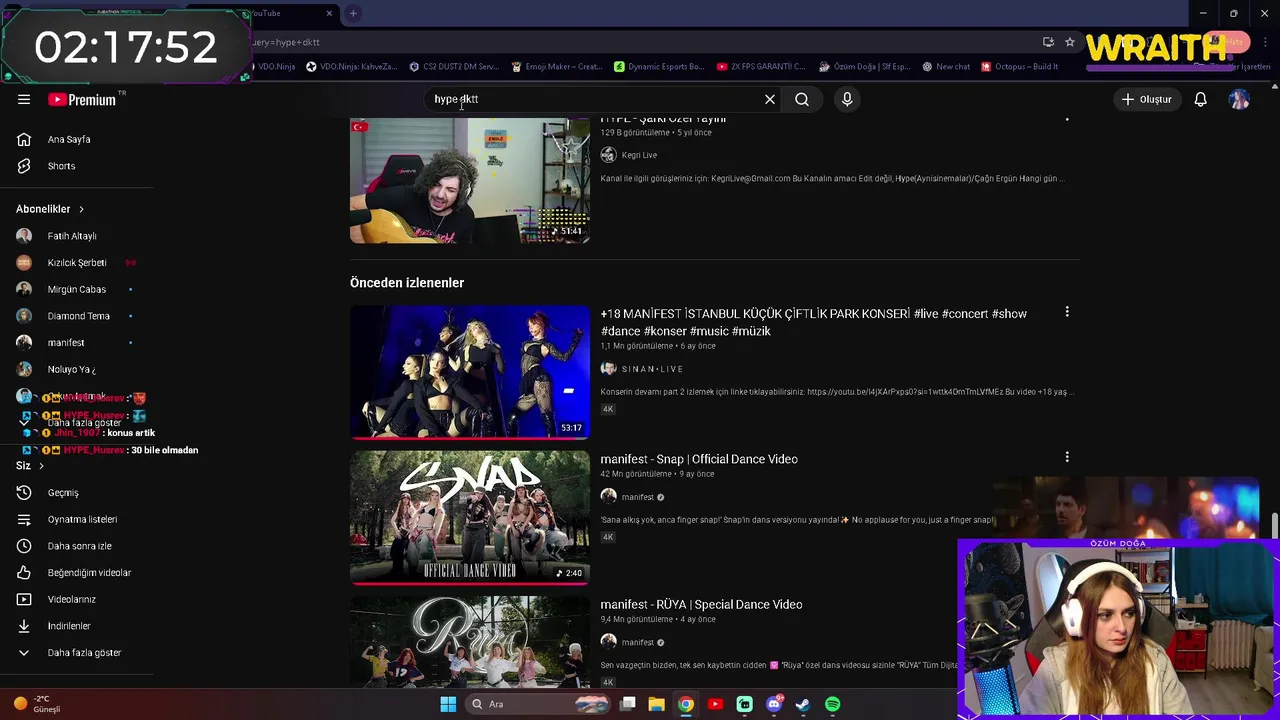
Task: Open Spotify from the taskbar
Action: (x=832, y=704)
